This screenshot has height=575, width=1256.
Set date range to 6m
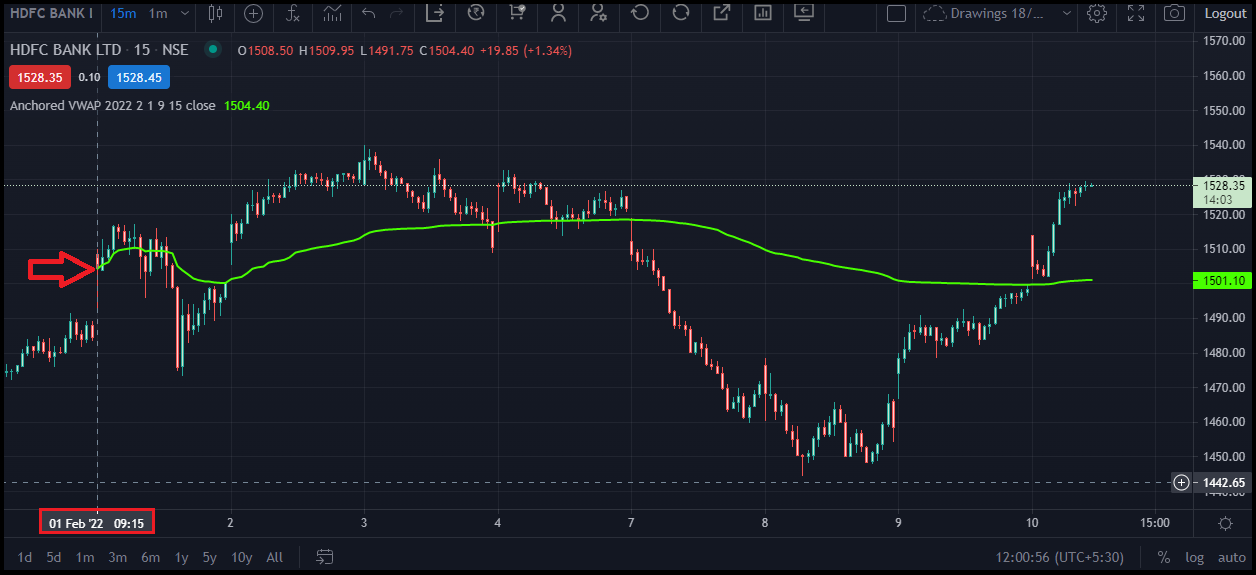[150, 557]
